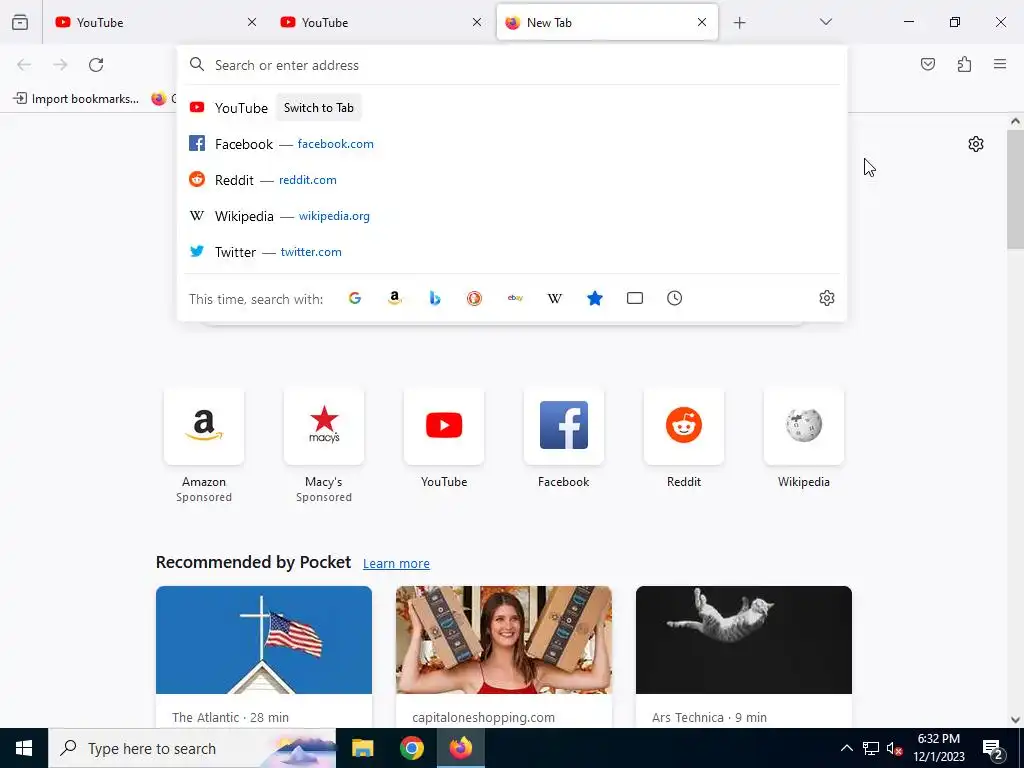Focus the Search or enter address field
Image resolution: width=1024 pixels, height=768 pixels.
[512, 65]
